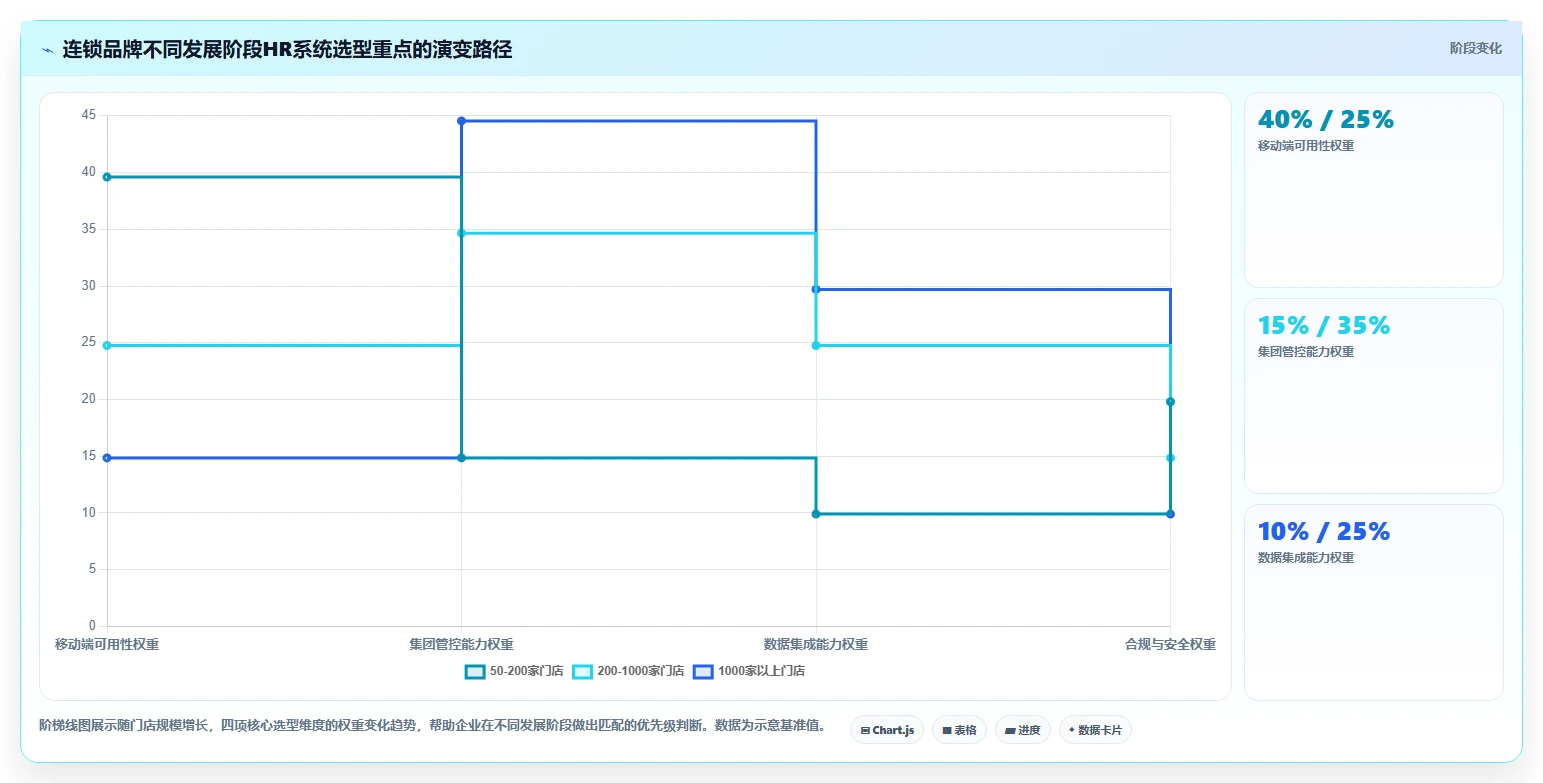Image resolution: width=1543 pixels, height=783 pixels.
Task: Click the 移动端可用性权重 x-axis label
Action: coord(107,644)
